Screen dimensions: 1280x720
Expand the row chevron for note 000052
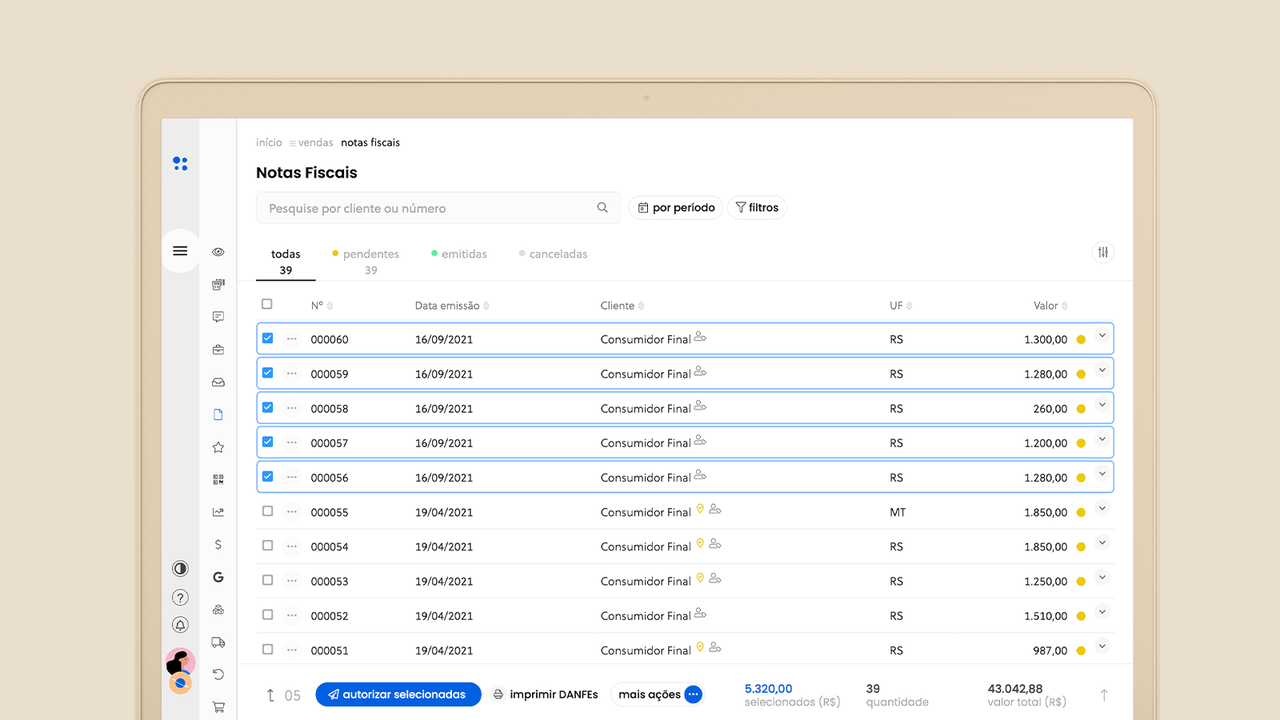click(x=1102, y=612)
